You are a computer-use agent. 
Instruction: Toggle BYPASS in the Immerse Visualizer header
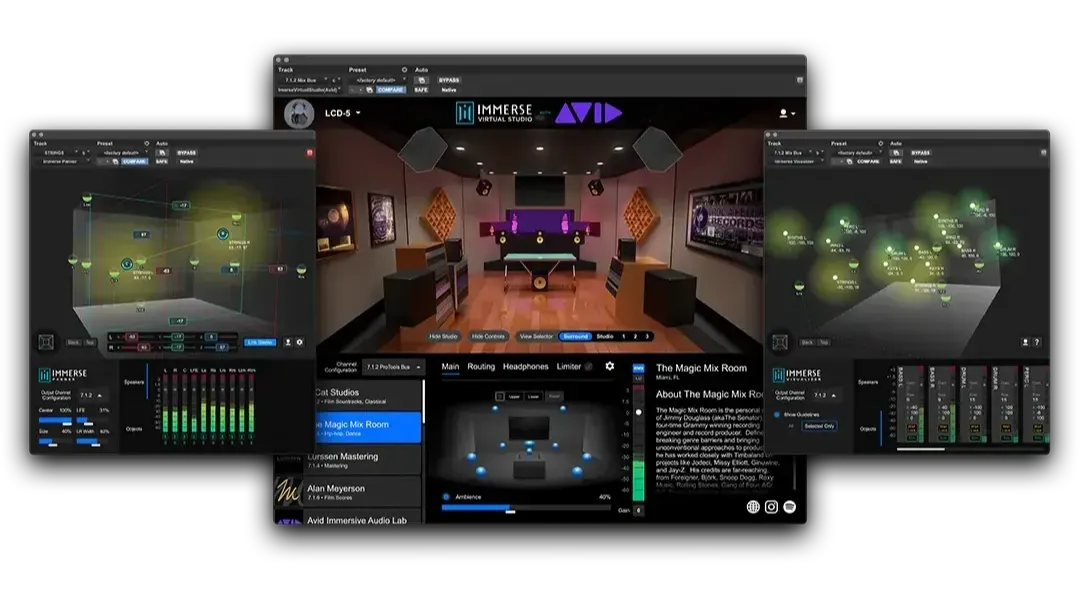click(x=921, y=153)
